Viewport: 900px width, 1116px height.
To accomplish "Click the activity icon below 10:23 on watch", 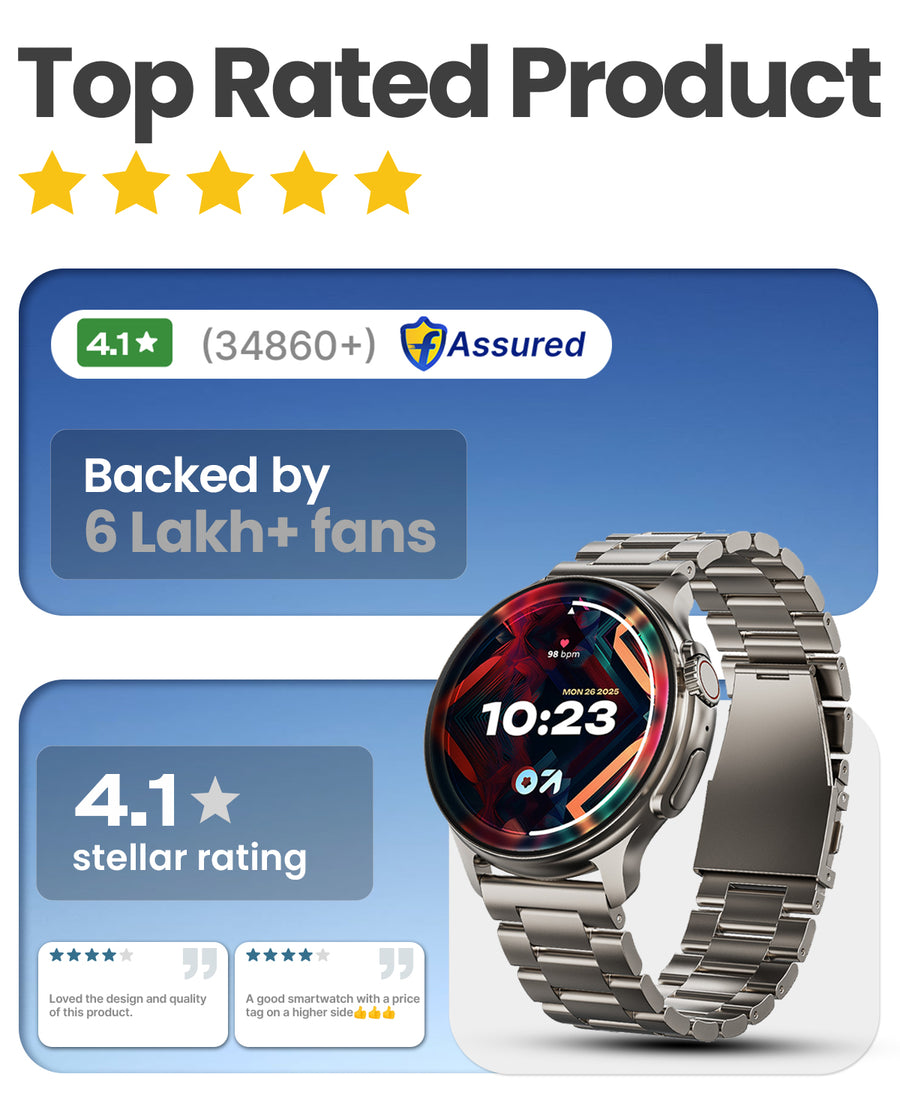I will pos(539,781).
